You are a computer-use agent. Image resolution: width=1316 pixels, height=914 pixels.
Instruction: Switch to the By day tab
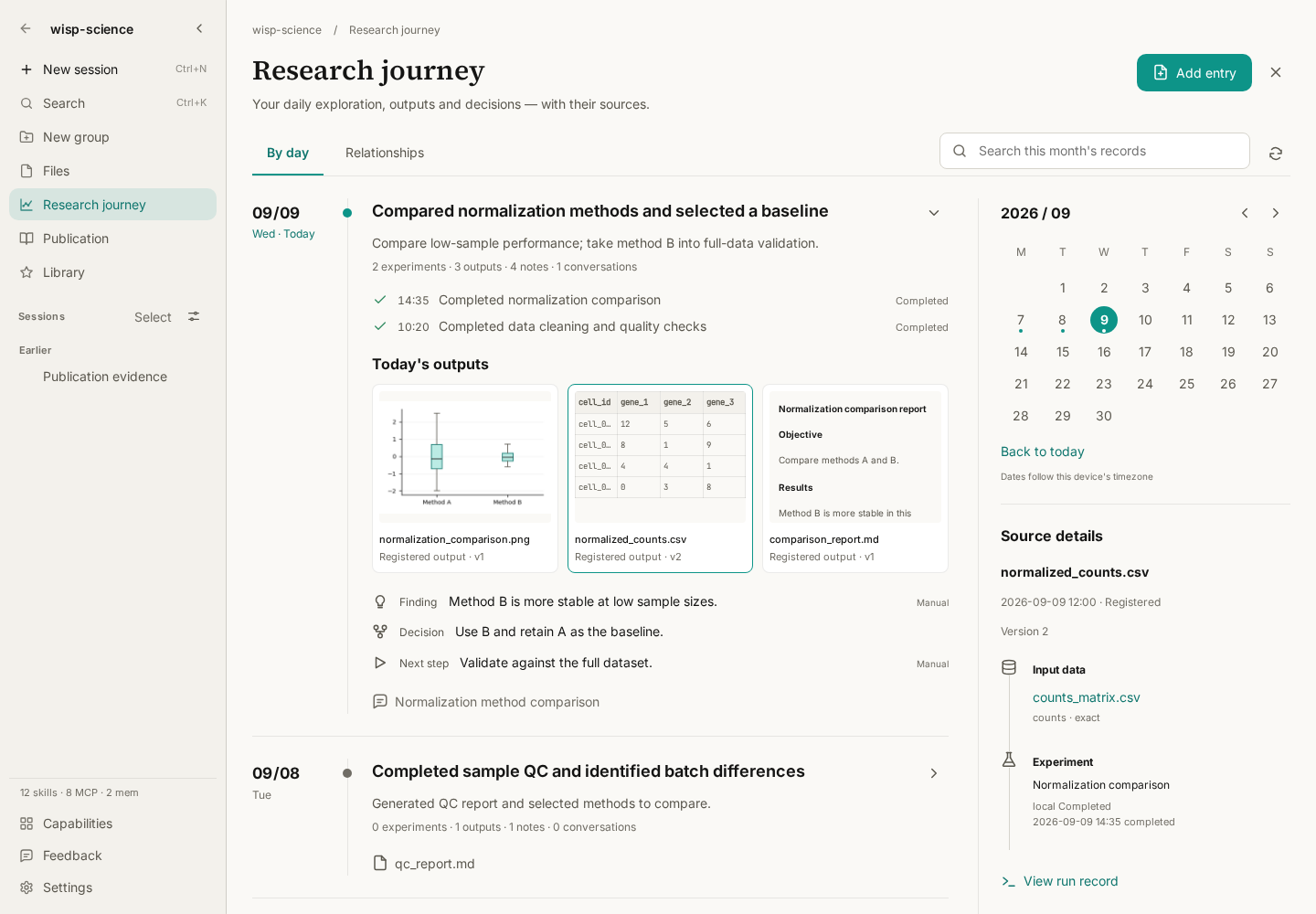coord(288,153)
